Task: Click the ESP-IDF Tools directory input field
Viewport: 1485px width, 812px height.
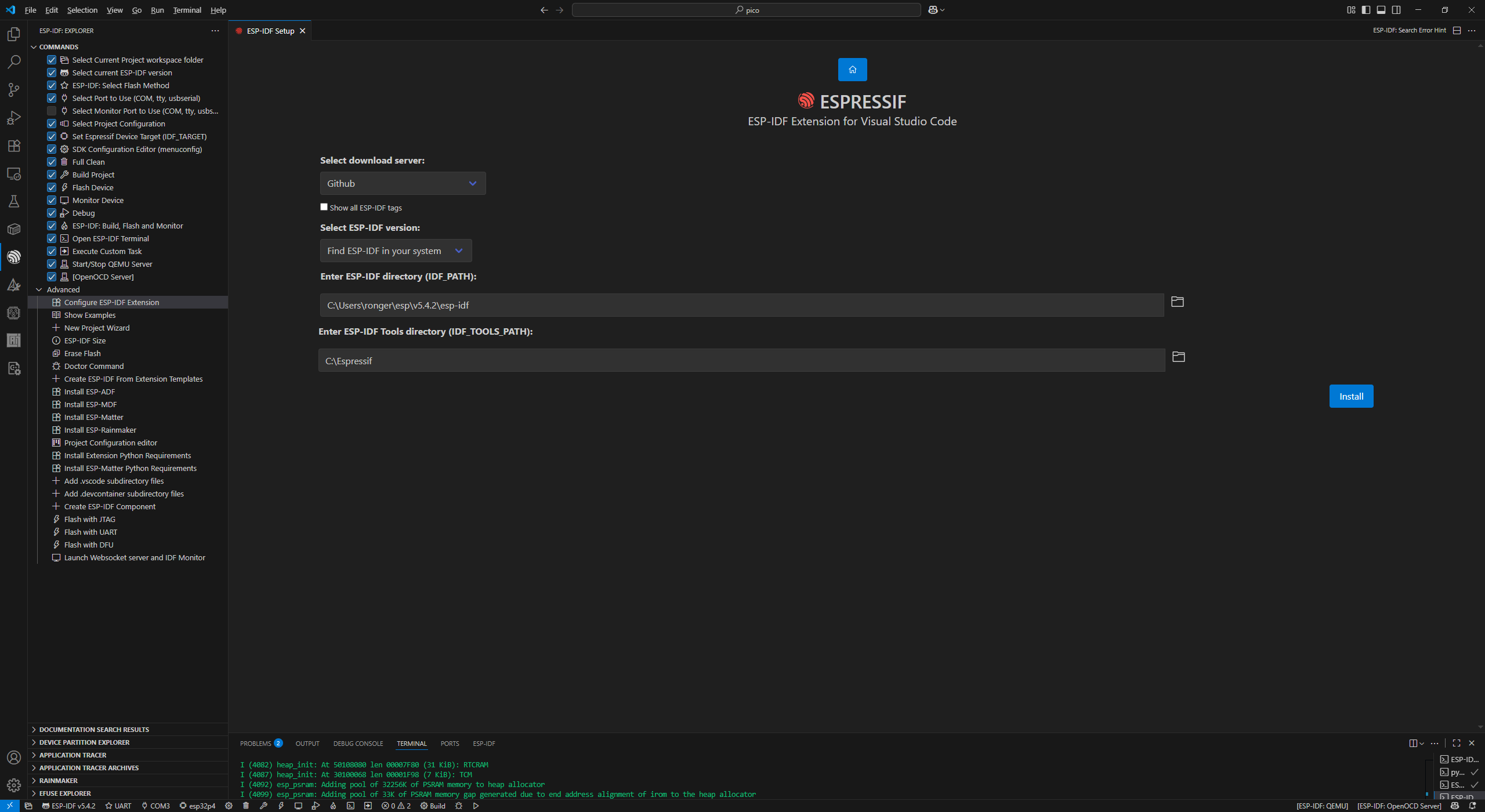Action: (x=741, y=361)
